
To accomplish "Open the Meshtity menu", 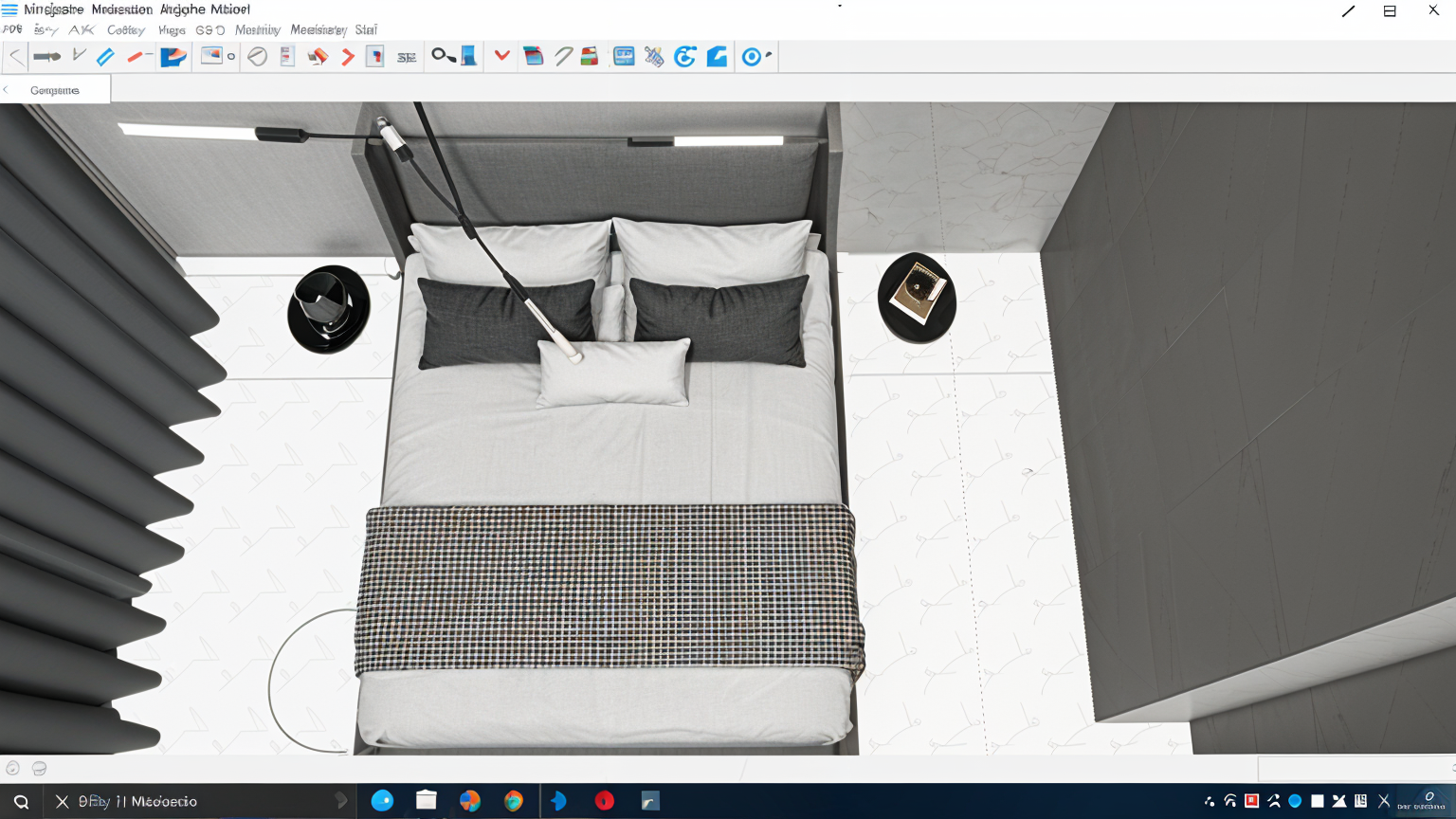I will [x=257, y=30].
